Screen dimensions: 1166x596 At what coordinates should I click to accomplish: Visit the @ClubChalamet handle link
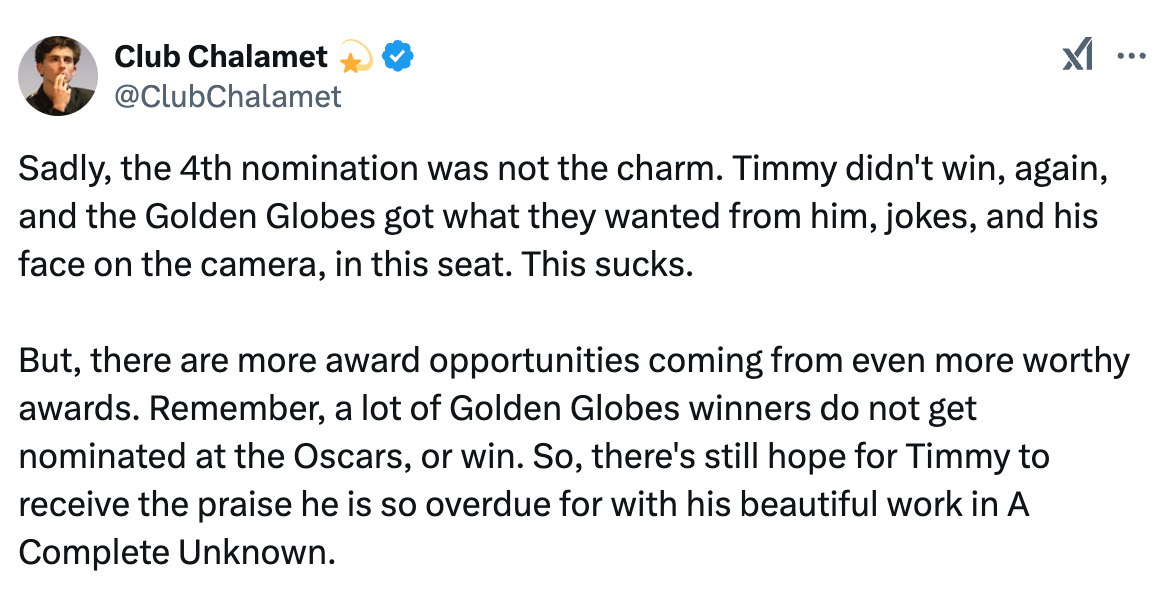228,96
